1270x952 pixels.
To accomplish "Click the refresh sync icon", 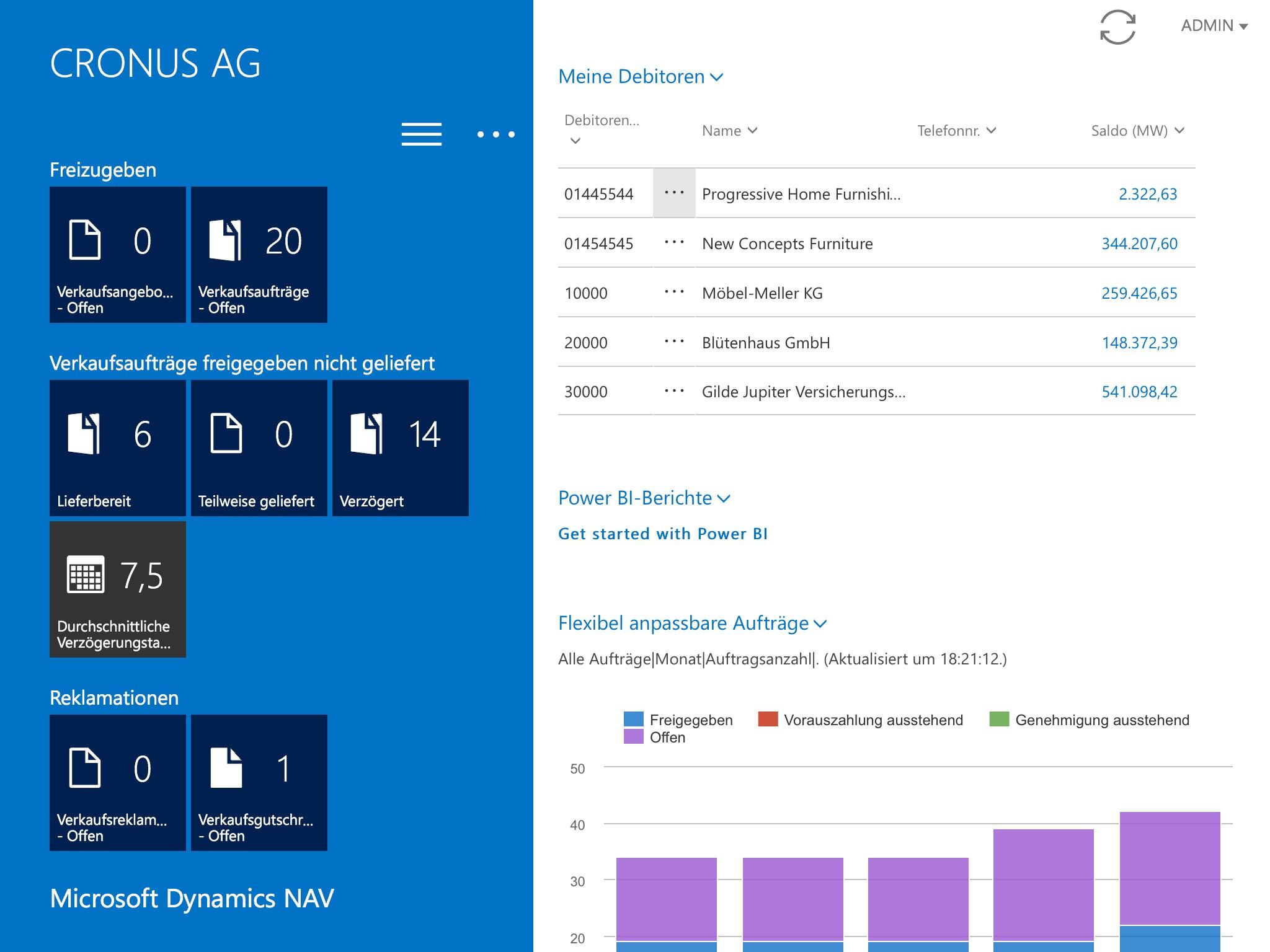I will pos(1117,27).
